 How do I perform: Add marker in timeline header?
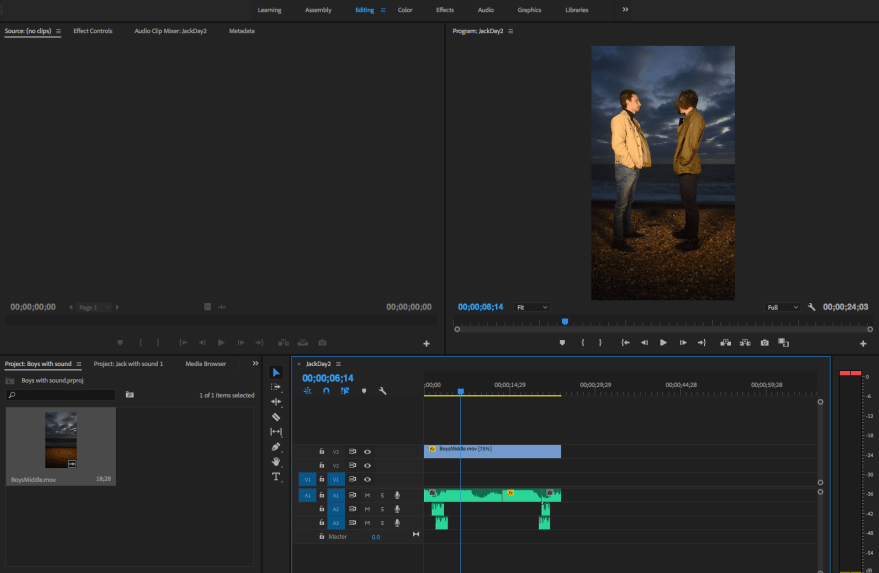click(x=364, y=391)
